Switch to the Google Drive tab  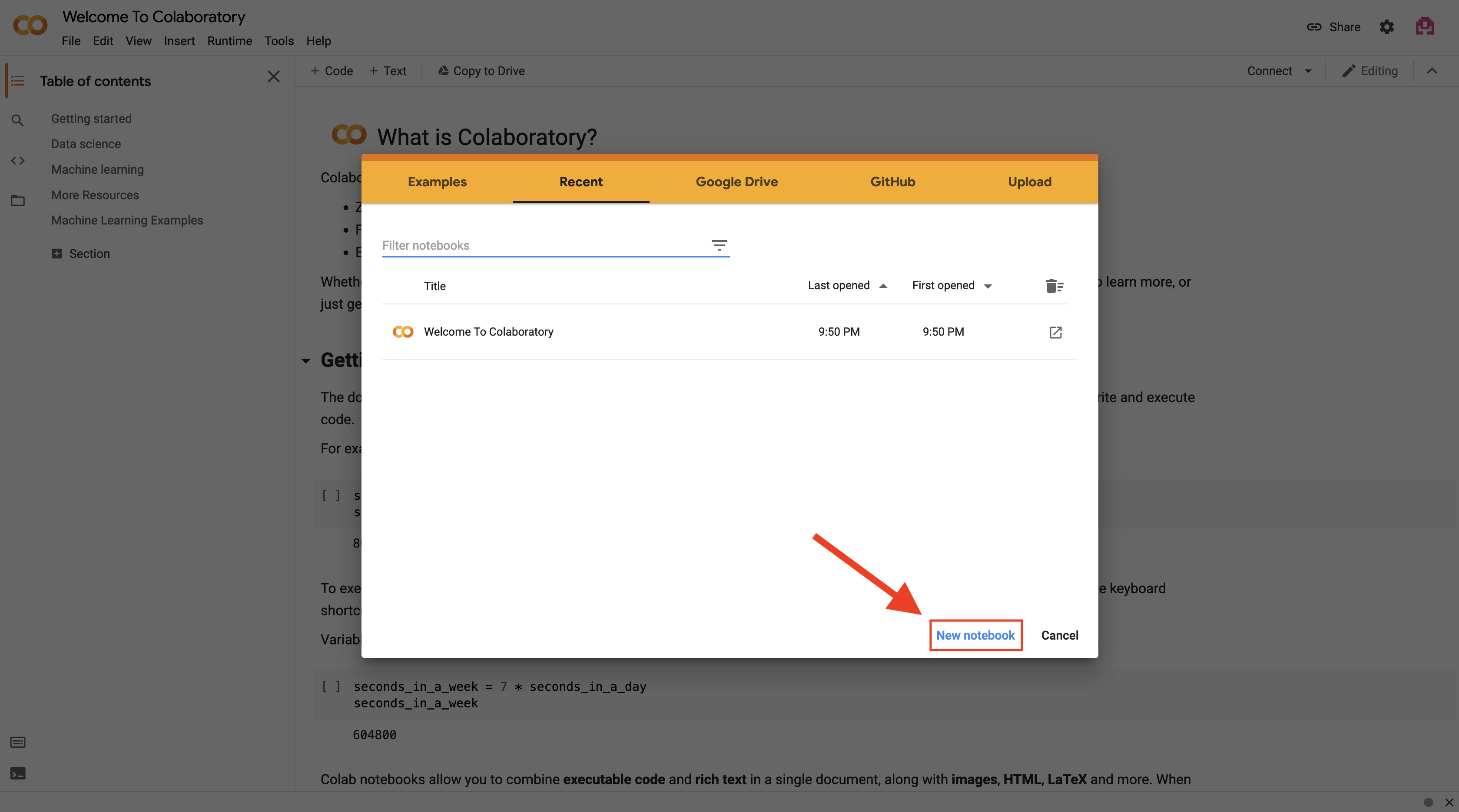(x=736, y=182)
